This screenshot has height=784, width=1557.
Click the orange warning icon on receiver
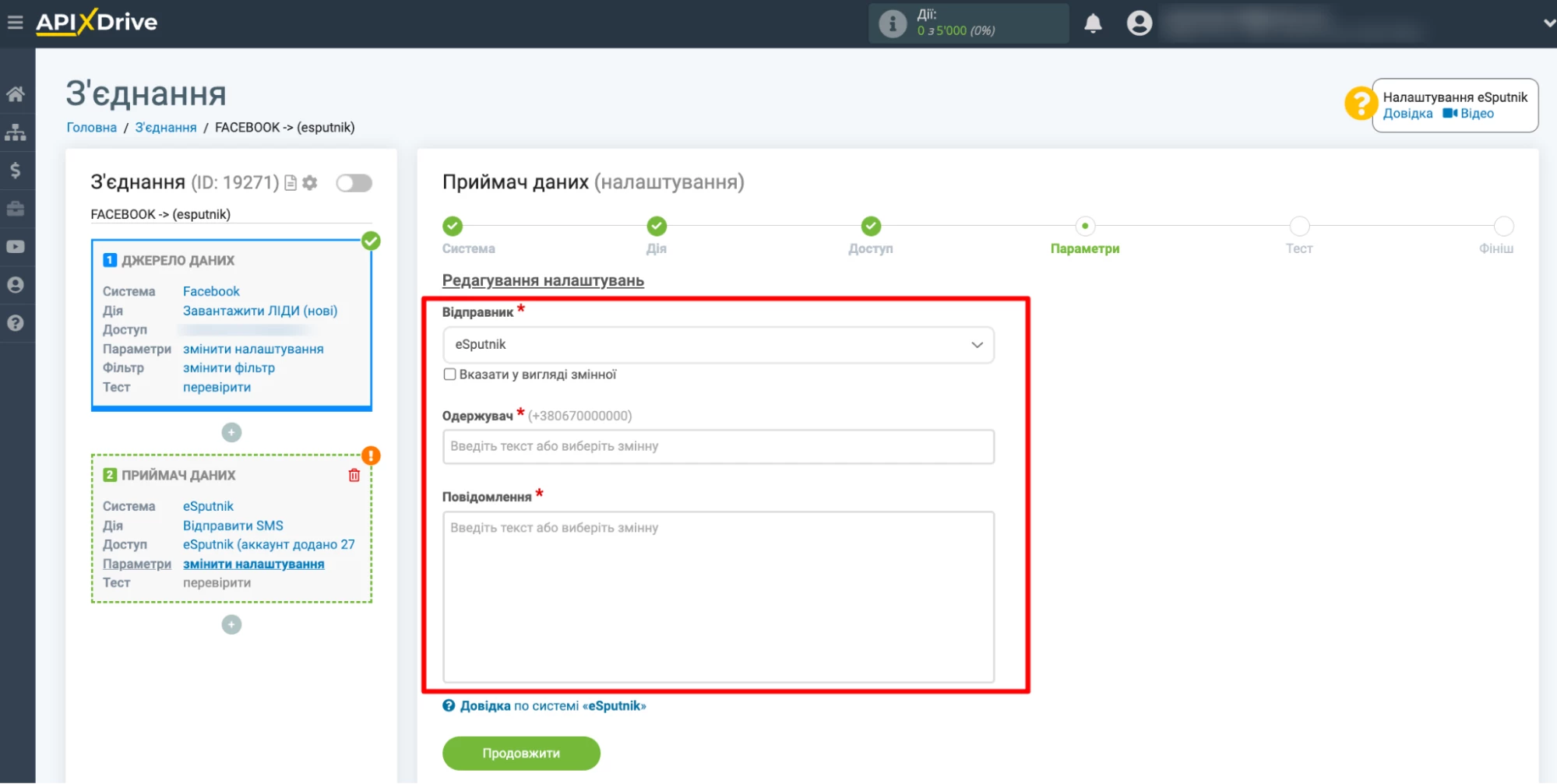click(x=371, y=455)
